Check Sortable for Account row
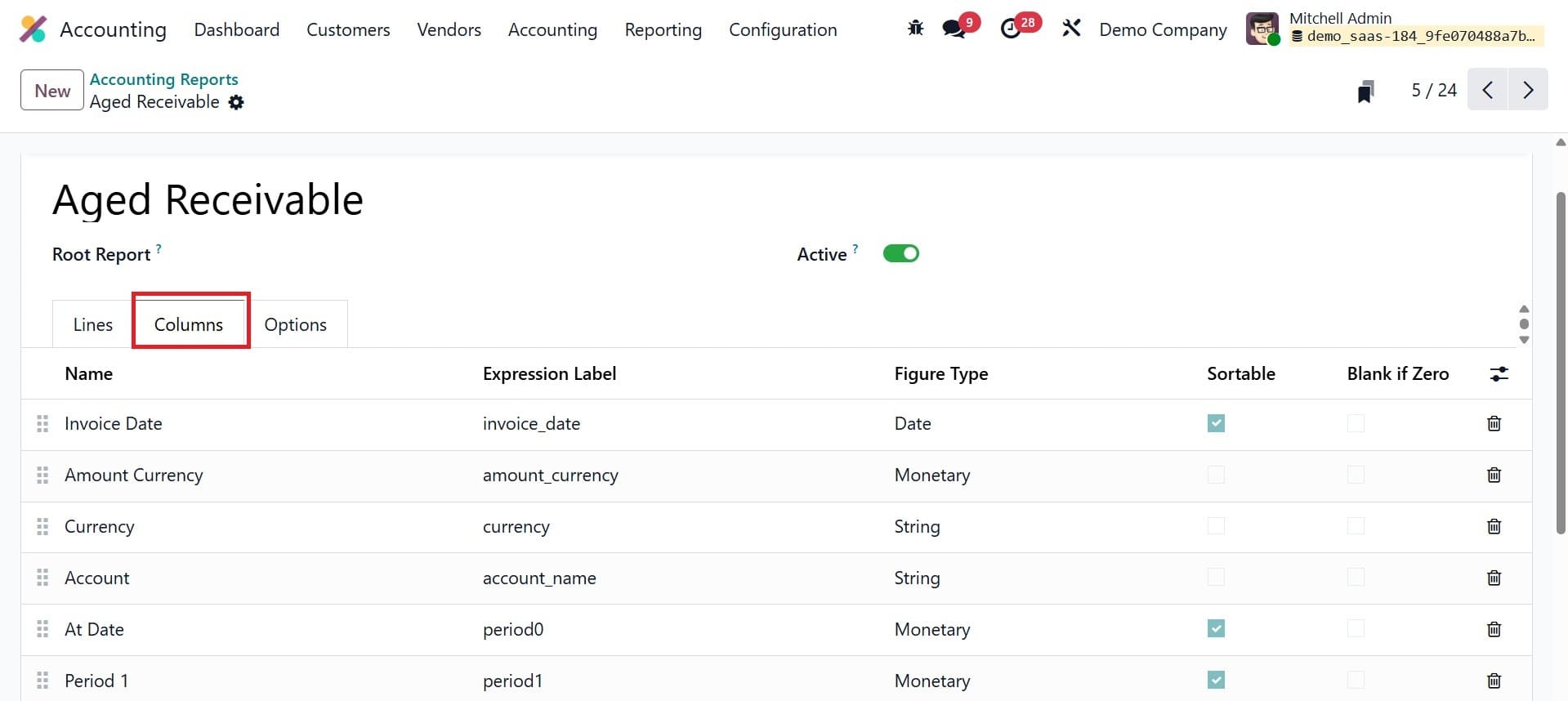1568x701 pixels. pyautogui.click(x=1216, y=578)
